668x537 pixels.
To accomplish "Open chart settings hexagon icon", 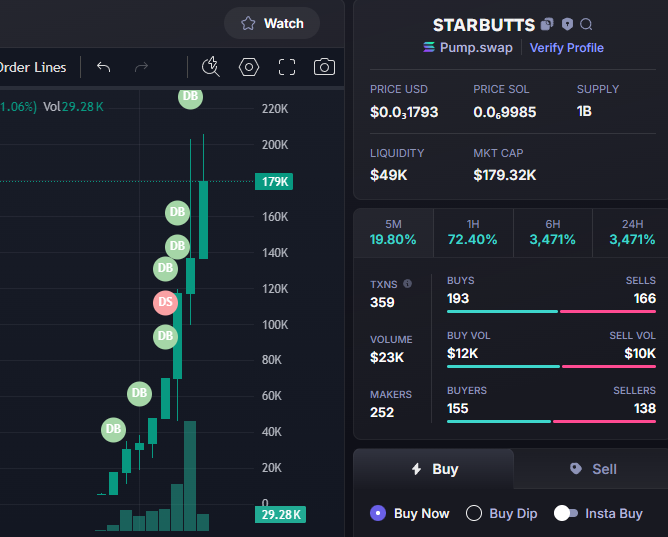I will [249, 67].
